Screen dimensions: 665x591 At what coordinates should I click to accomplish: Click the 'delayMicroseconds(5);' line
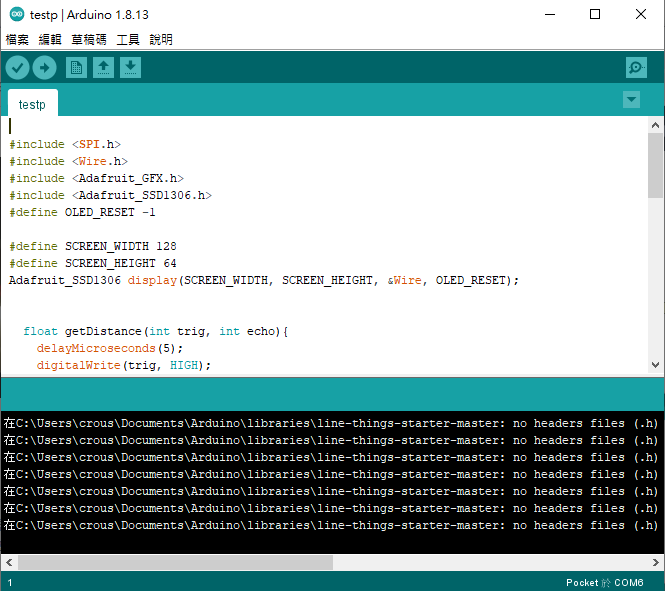110,348
